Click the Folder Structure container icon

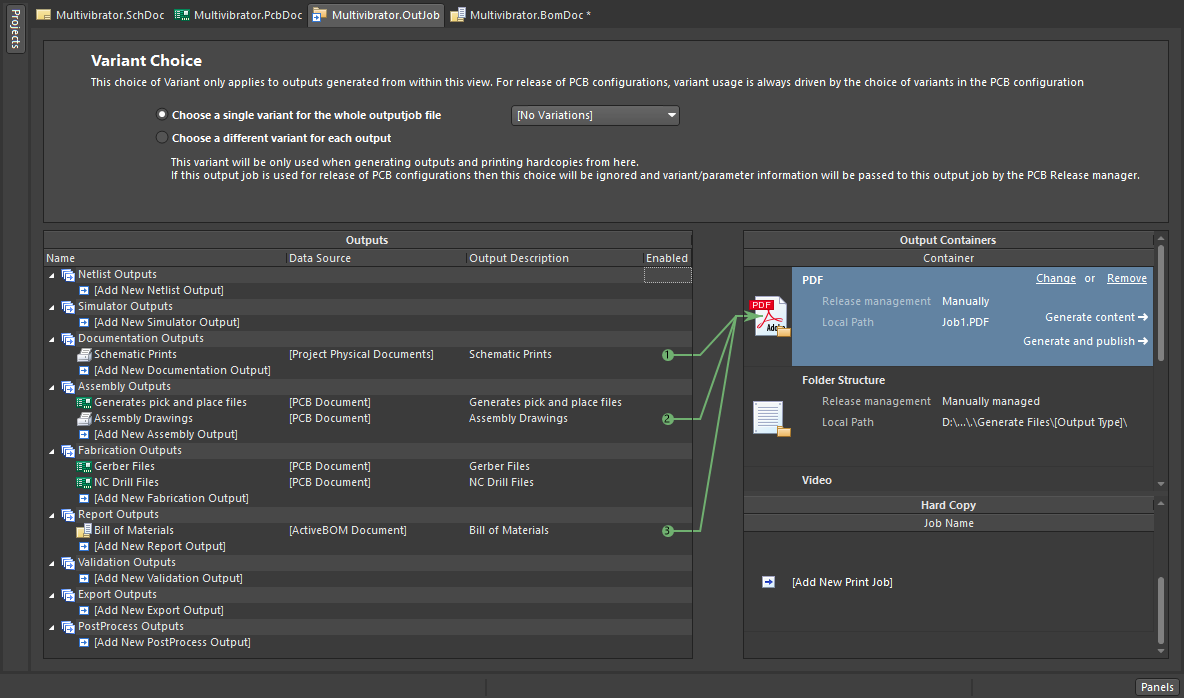(x=771, y=418)
